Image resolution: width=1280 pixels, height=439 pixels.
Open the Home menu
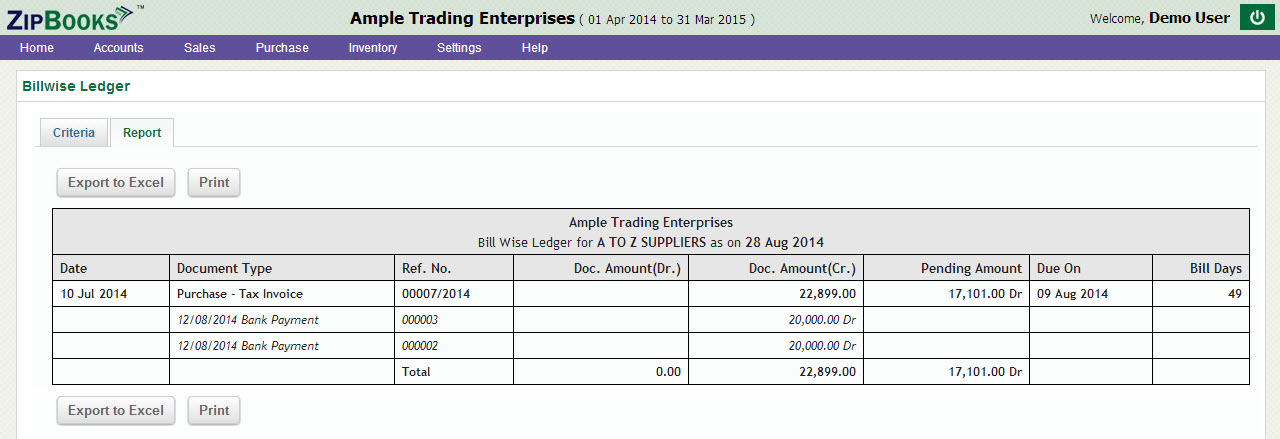pos(37,48)
